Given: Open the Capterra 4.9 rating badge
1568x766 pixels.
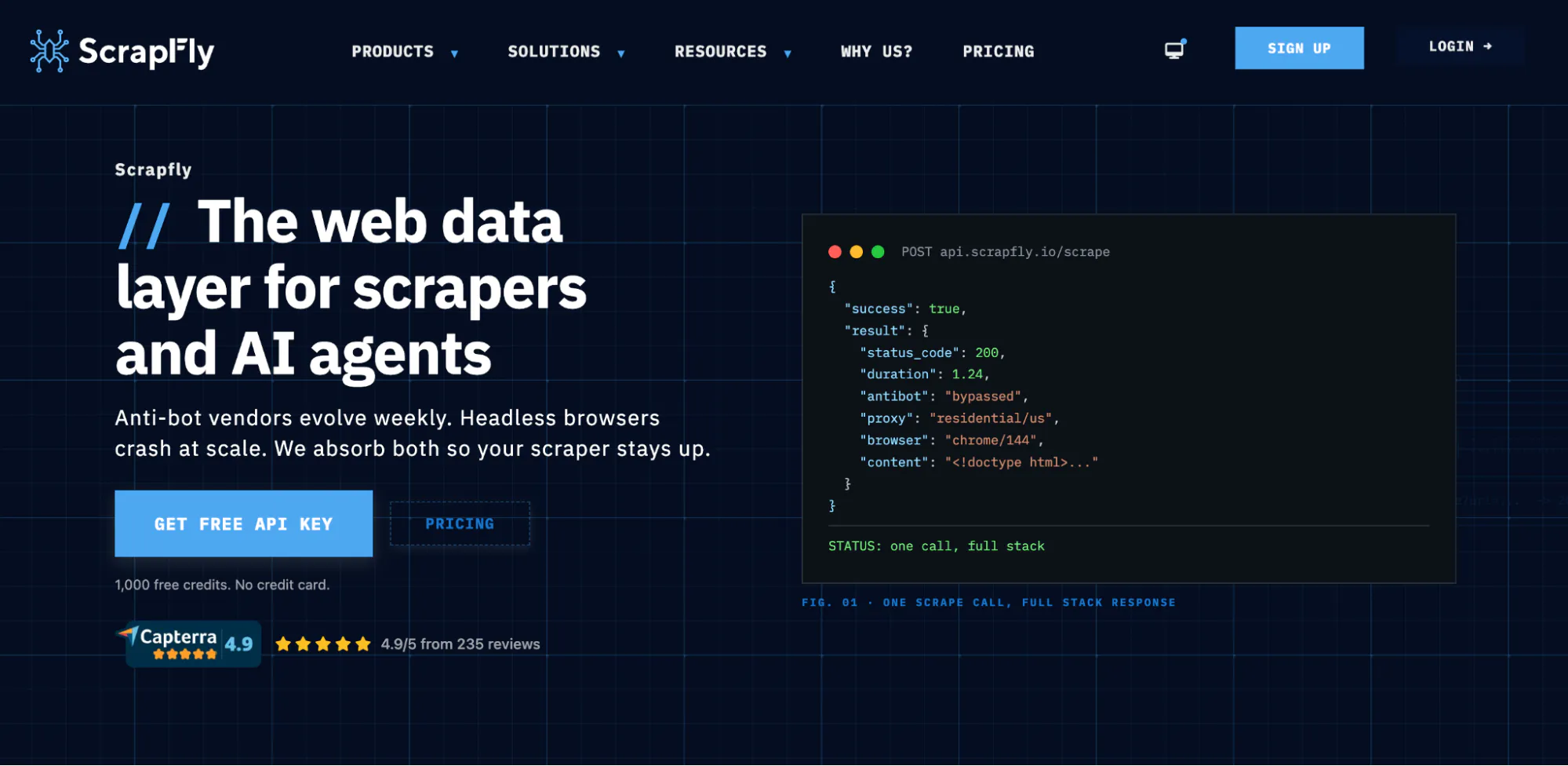Looking at the screenshot, I should pos(189,644).
